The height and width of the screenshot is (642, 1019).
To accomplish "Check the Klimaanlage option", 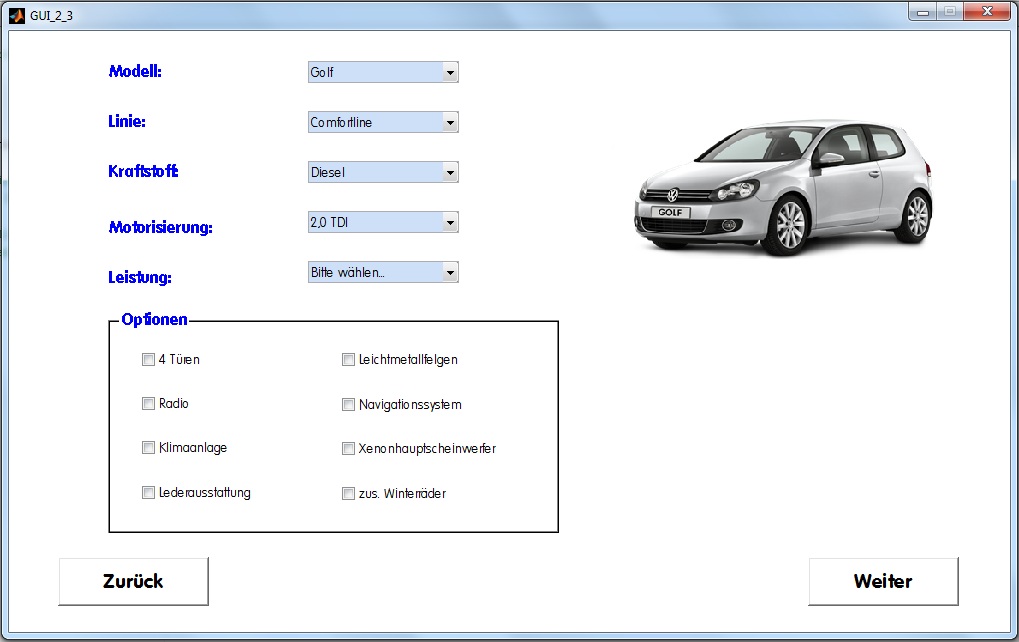I will tap(149, 448).
